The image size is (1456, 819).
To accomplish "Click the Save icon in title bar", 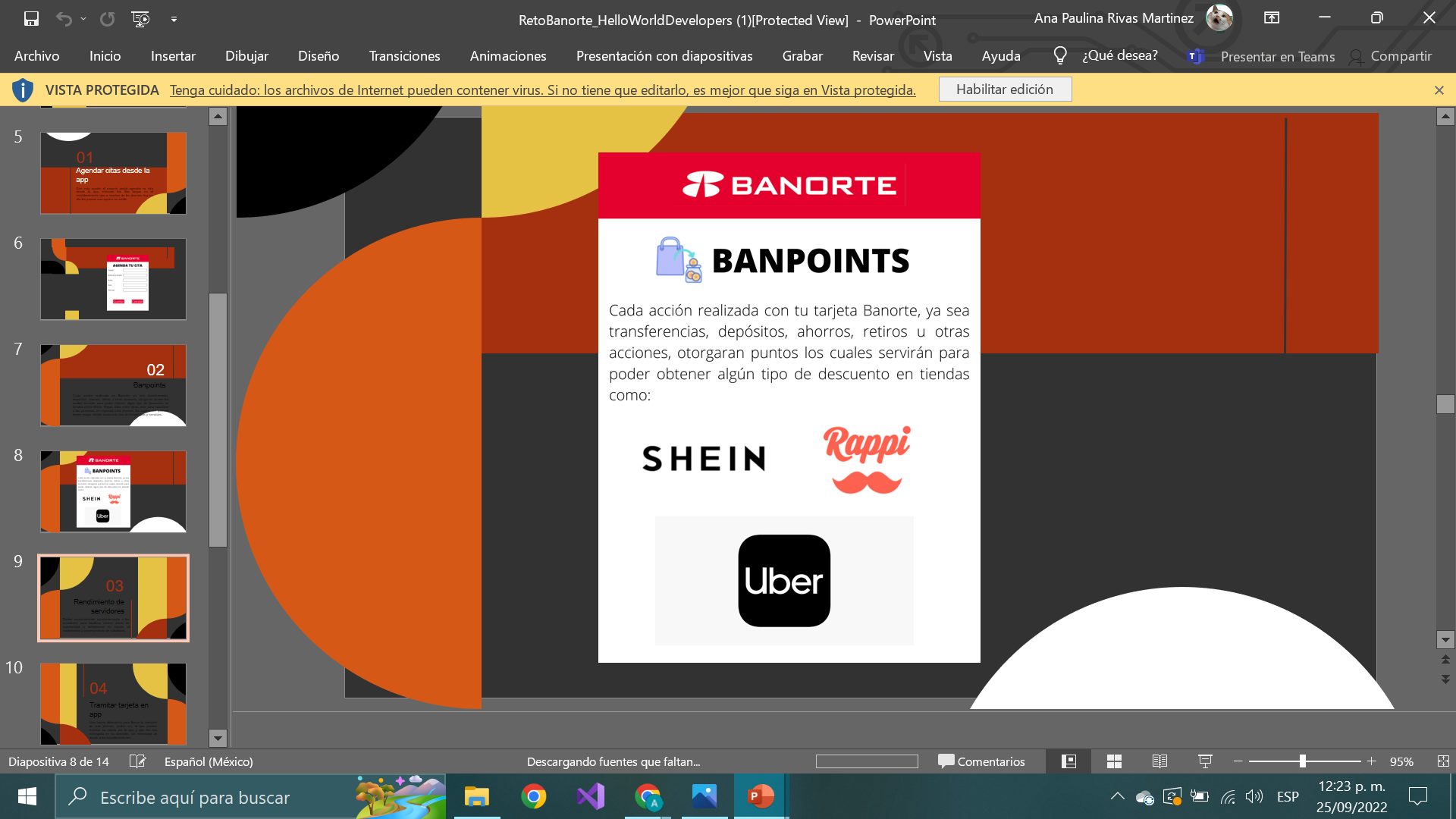I will 31,19.
